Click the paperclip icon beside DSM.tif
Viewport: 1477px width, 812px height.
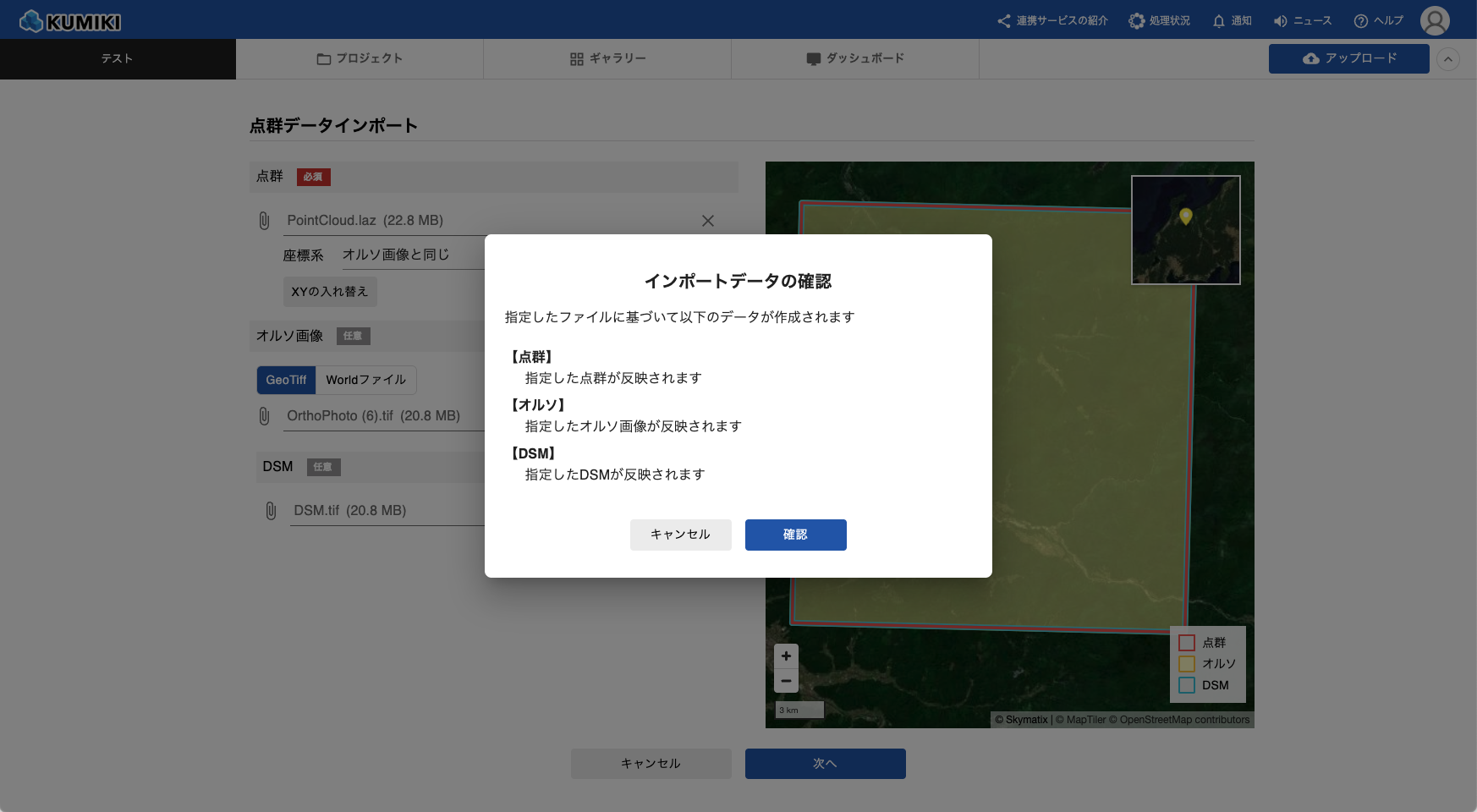(271, 511)
